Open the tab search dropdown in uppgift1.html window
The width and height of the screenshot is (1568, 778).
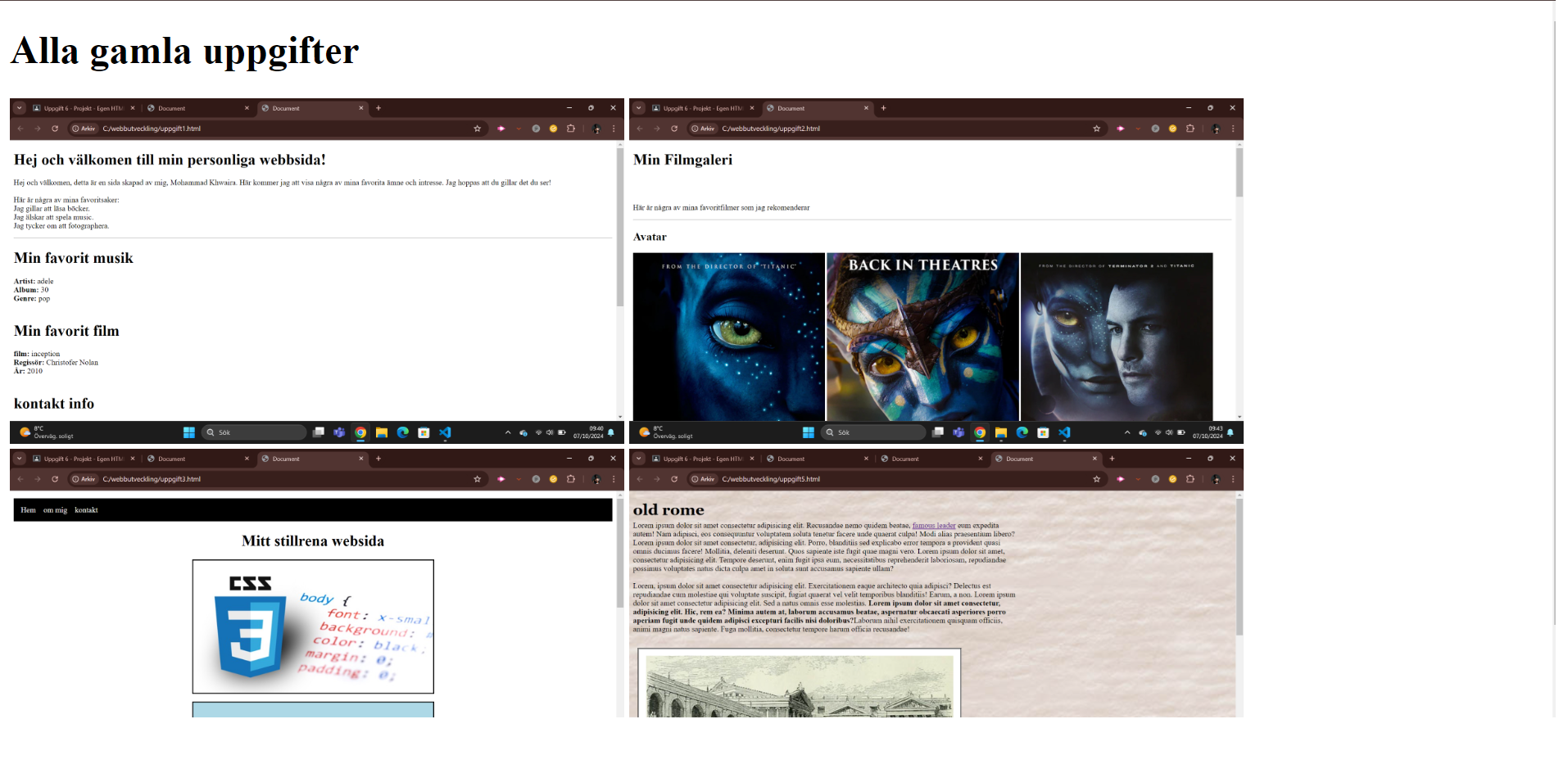pyautogui.click(x=20, y=108)
